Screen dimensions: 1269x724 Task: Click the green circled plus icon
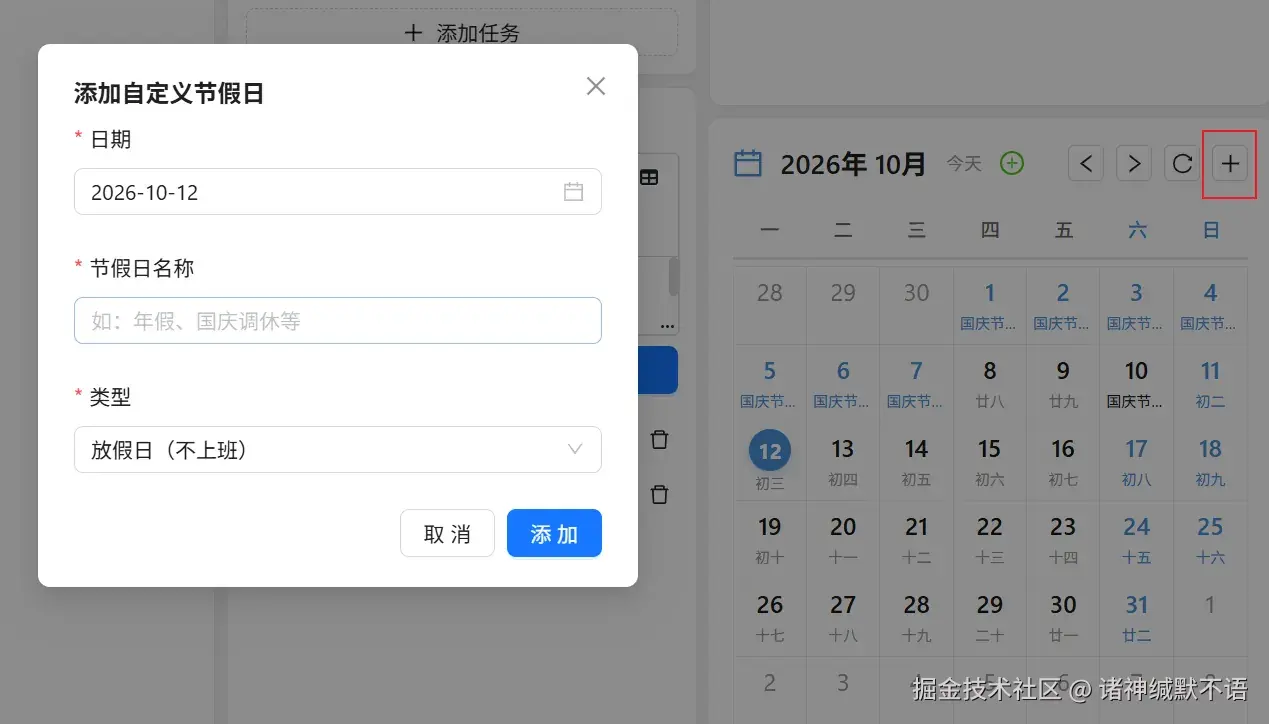pos(1012,163)
